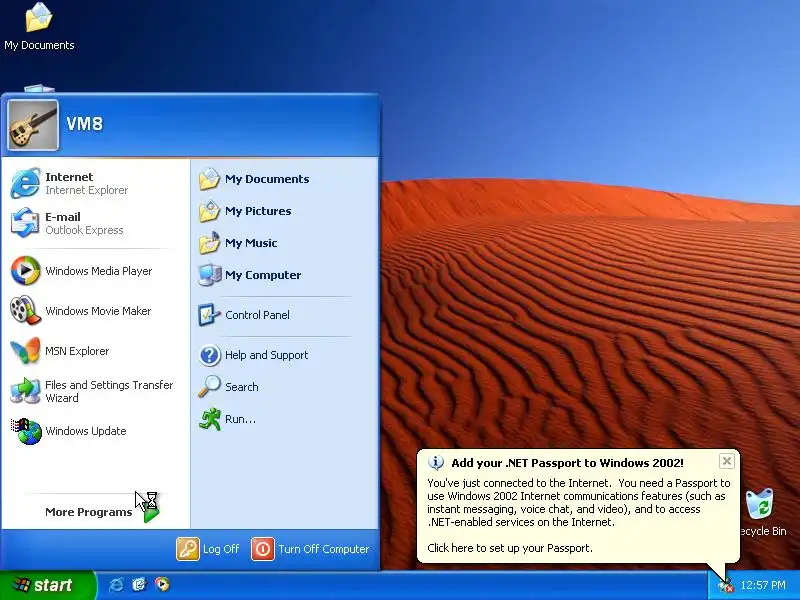The image size is (800, 600).
Task: Click the Passport tray icon
Action: pos(725,586)
